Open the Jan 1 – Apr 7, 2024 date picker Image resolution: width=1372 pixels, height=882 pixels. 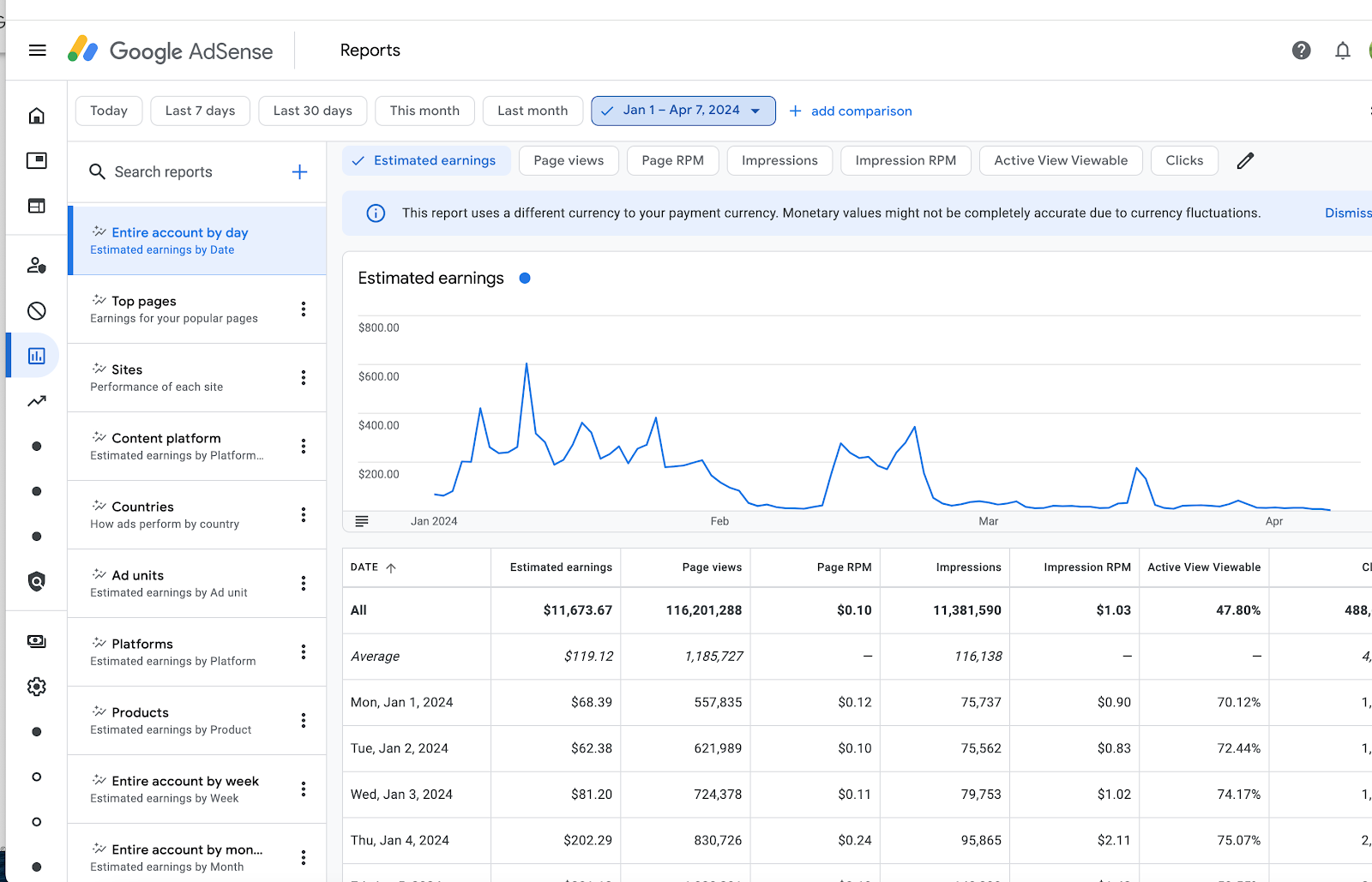pos(683,111)
